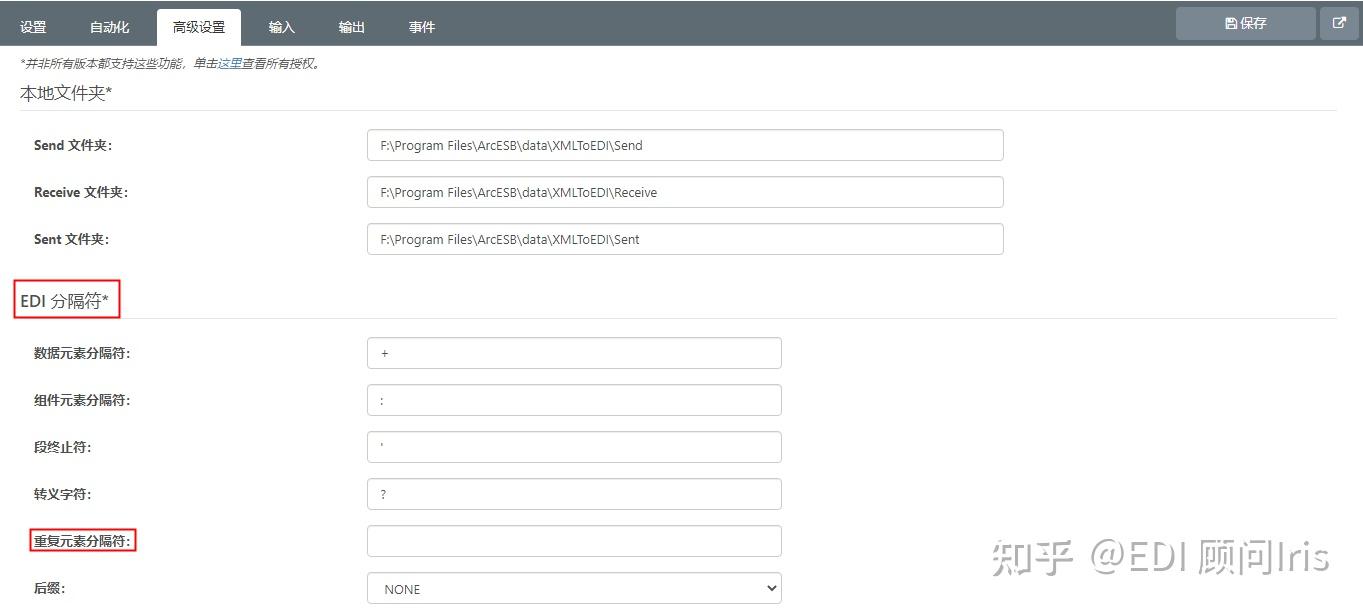
Task: Select the 组件元素分隔符 field showing :
Action: click(573, 400)
